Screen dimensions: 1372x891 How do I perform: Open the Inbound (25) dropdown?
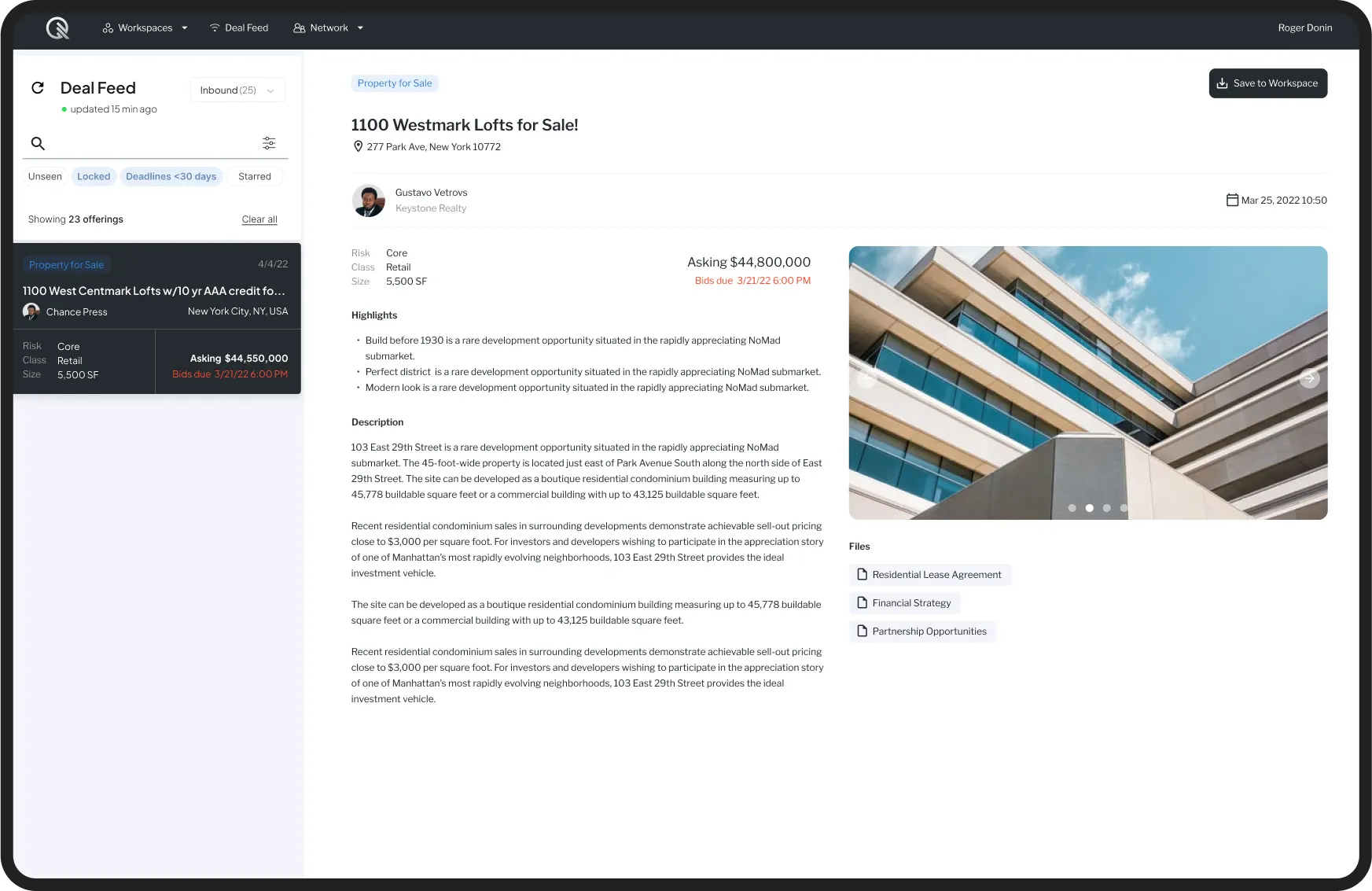[x=237, y=90]
